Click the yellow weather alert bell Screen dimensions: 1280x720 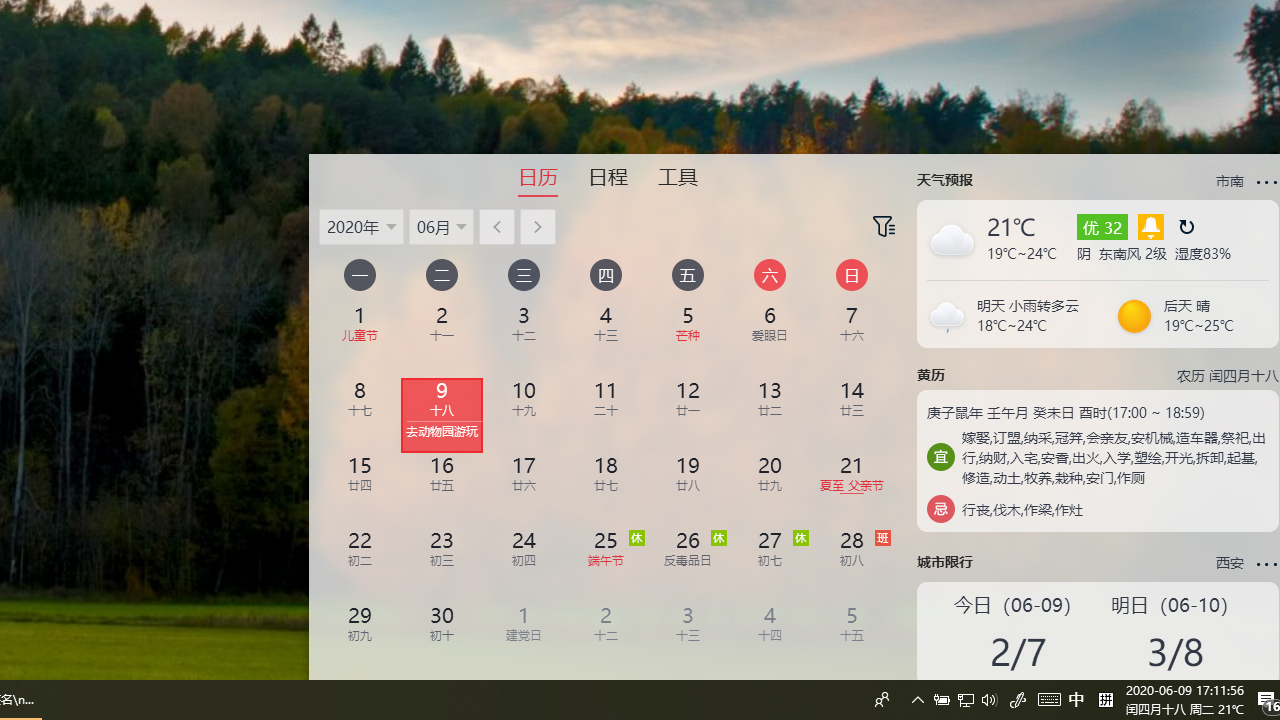click(x=1150, y=227)
